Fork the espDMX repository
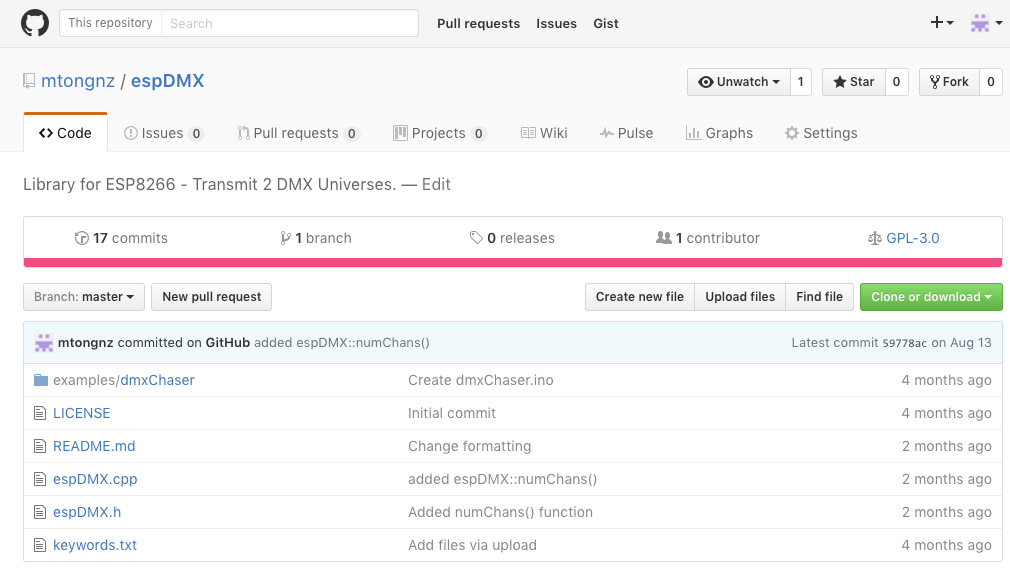 coord(948,82)
